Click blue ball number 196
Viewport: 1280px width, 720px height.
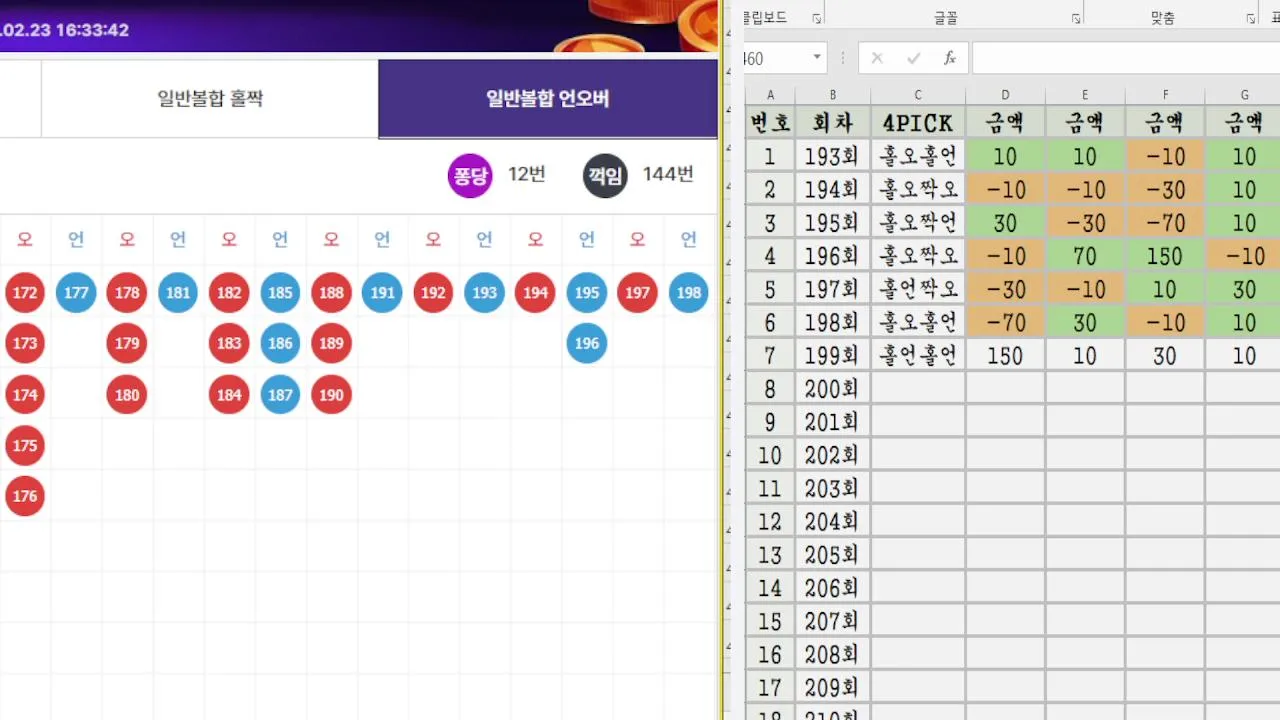(587, 343)
